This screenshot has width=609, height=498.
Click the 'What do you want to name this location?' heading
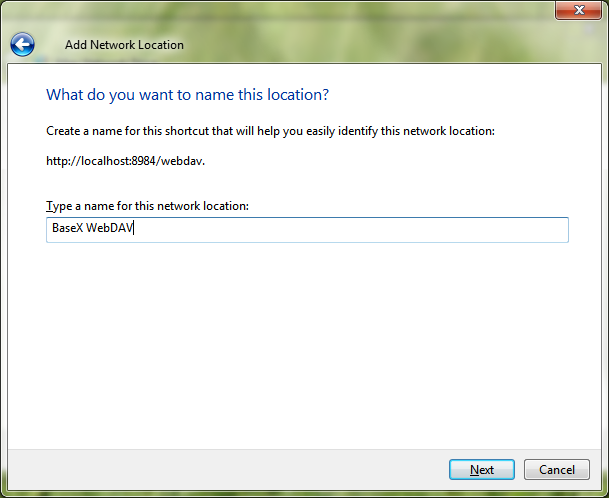[x=188, y=95]
